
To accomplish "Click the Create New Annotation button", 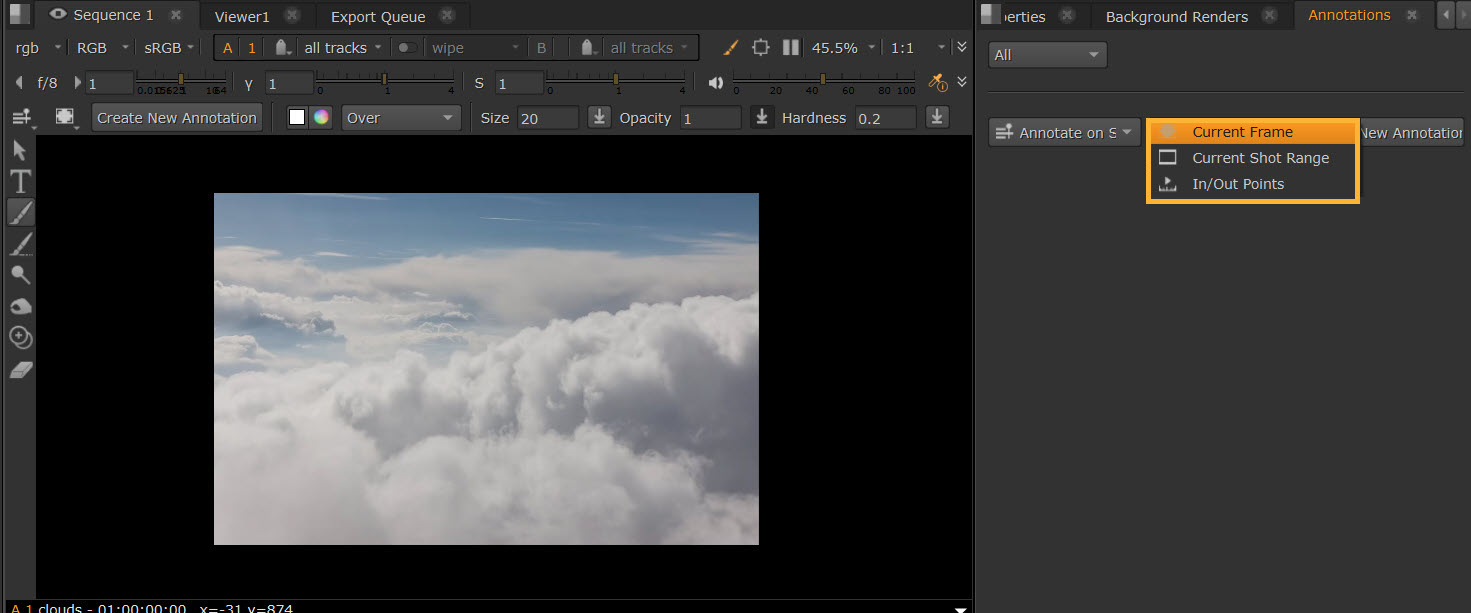I will 177,118.
